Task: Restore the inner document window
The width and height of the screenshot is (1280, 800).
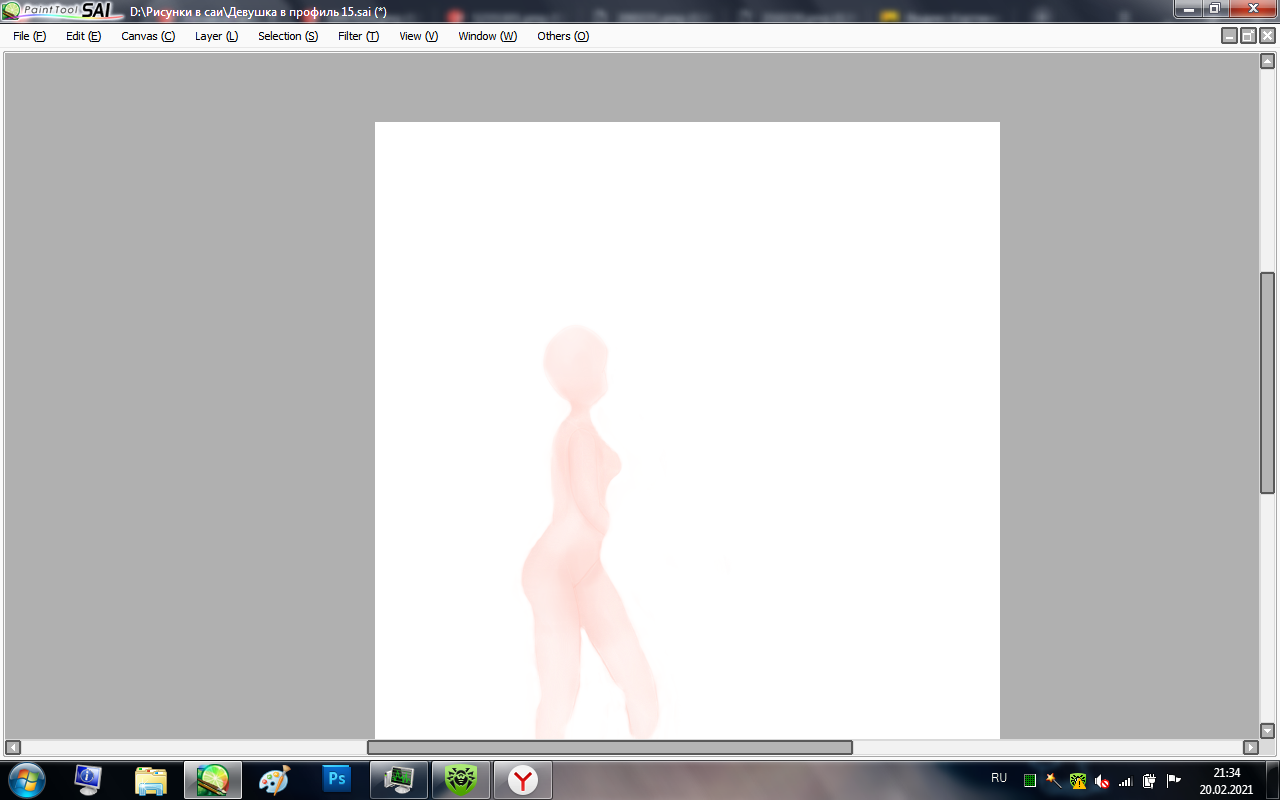Action: (1248, 36)
